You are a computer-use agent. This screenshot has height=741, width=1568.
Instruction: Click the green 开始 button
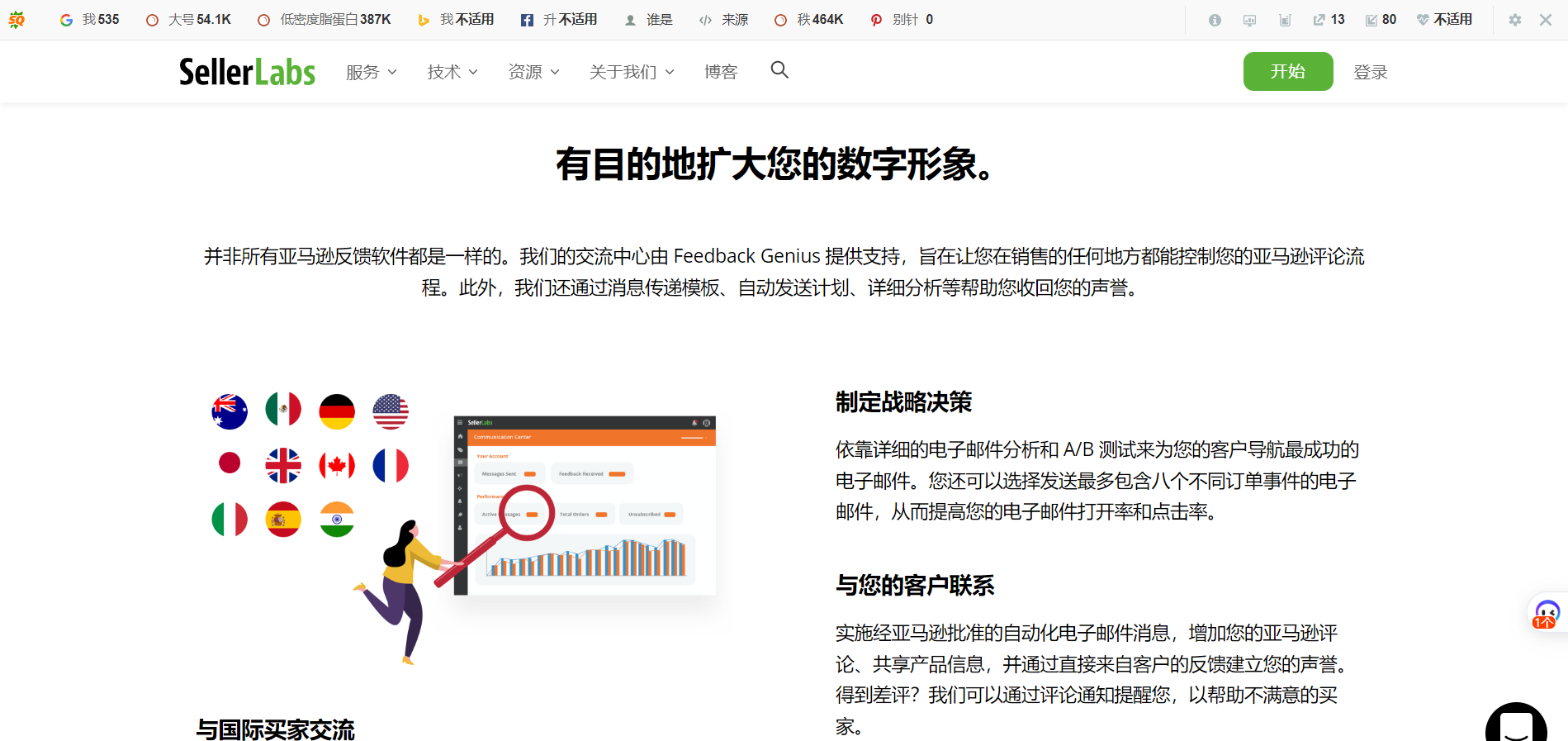[1288, 71]
